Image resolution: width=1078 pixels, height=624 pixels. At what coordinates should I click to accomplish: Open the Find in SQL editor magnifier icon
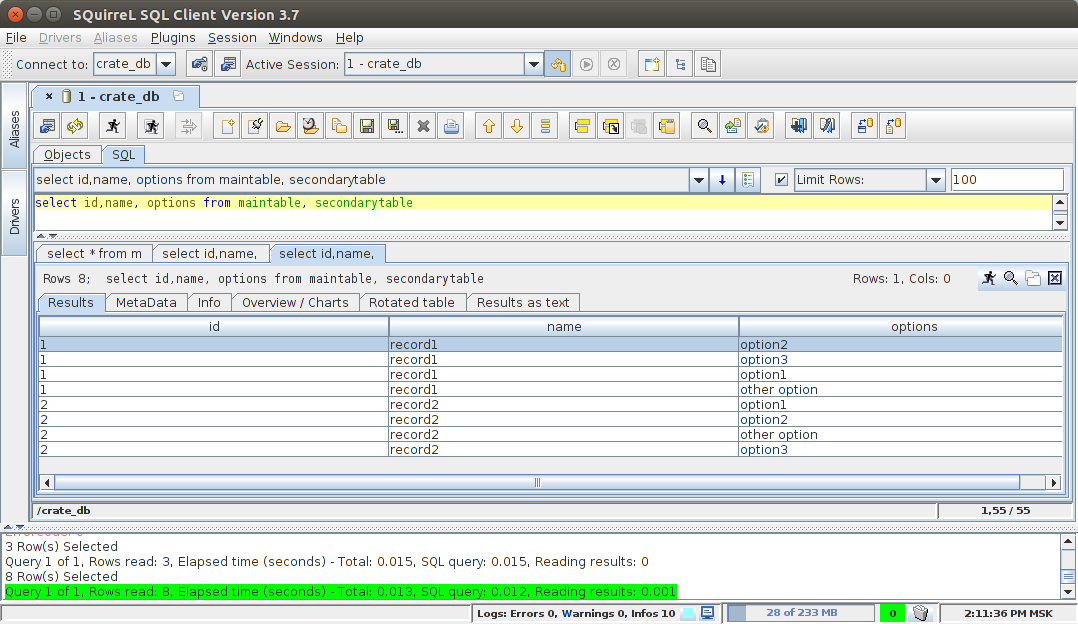pyautogui.click(x=705, y=126)
